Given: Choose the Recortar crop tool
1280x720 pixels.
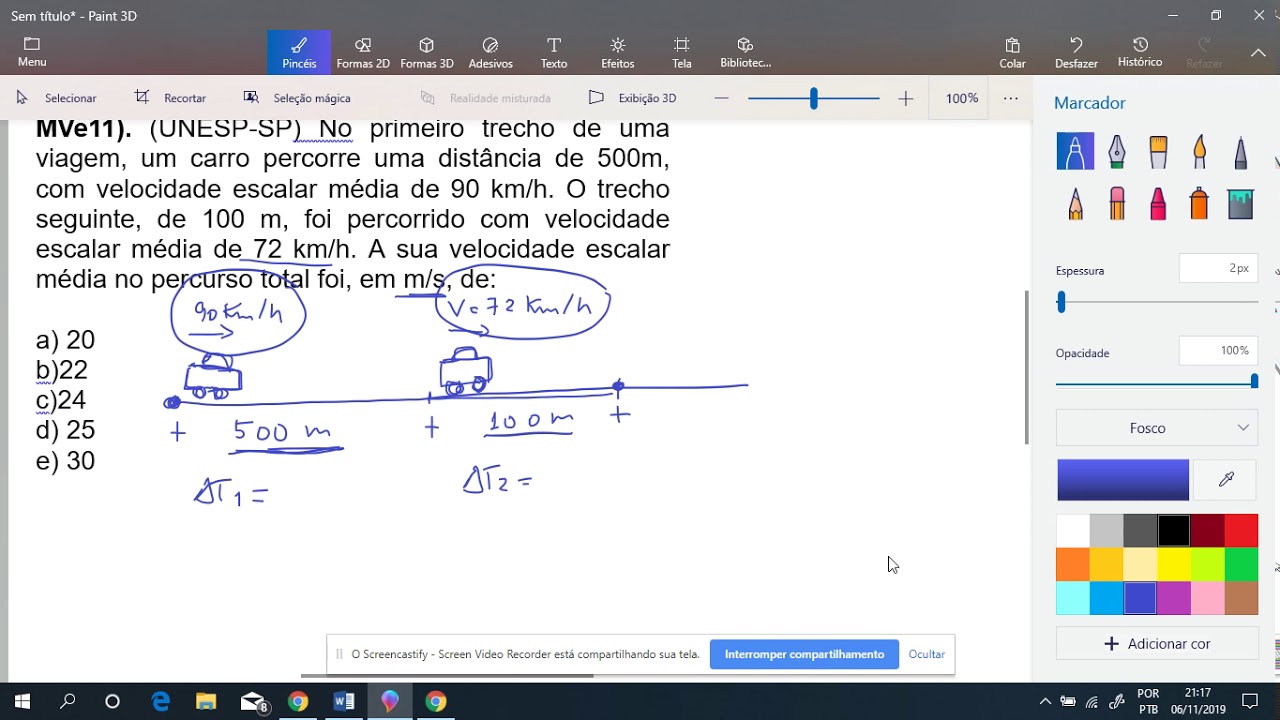Looking at the screenshot, I should [170, 98].
